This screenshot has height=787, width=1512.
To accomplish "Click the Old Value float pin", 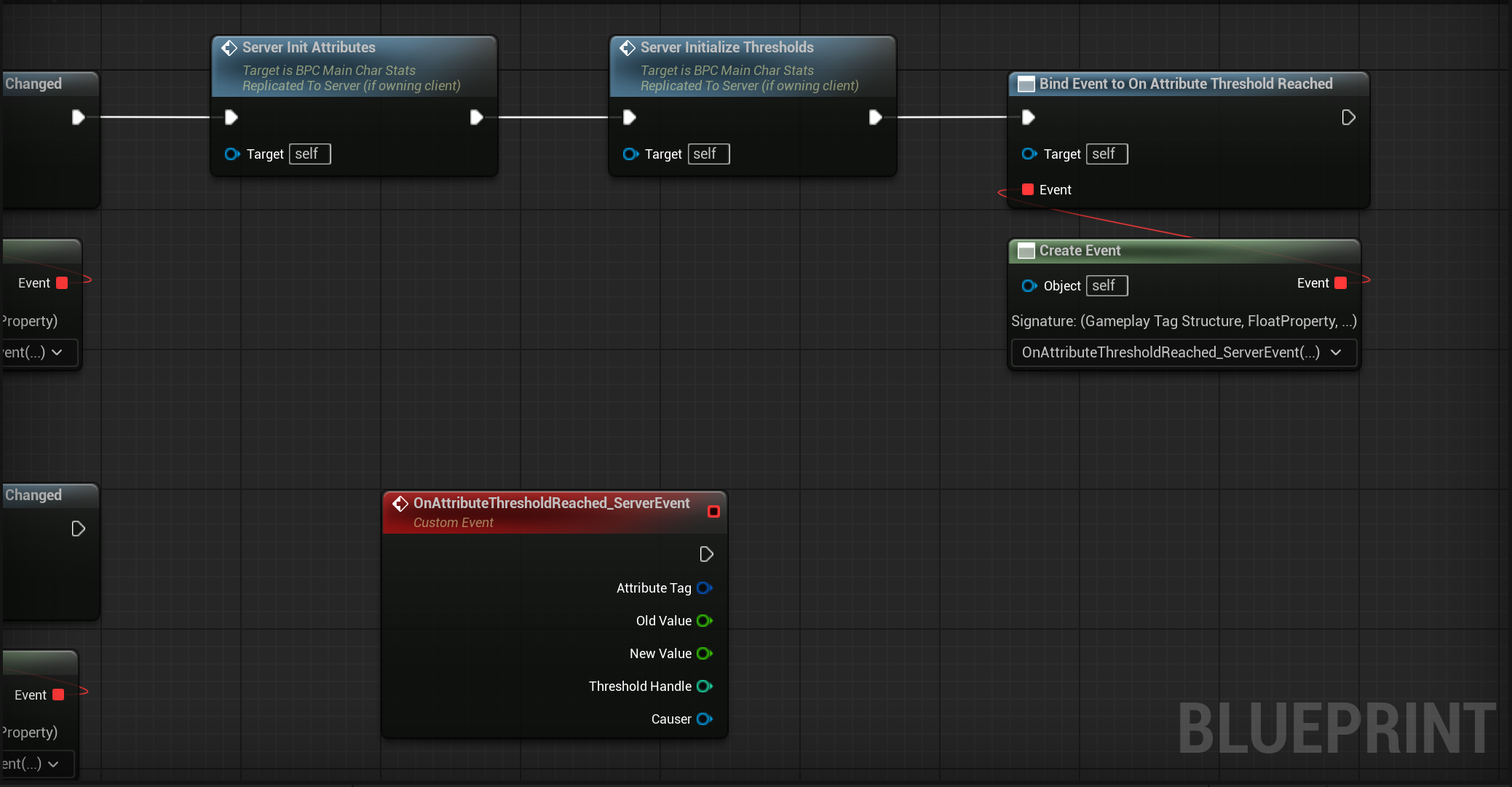I will [x=703, y=620].
